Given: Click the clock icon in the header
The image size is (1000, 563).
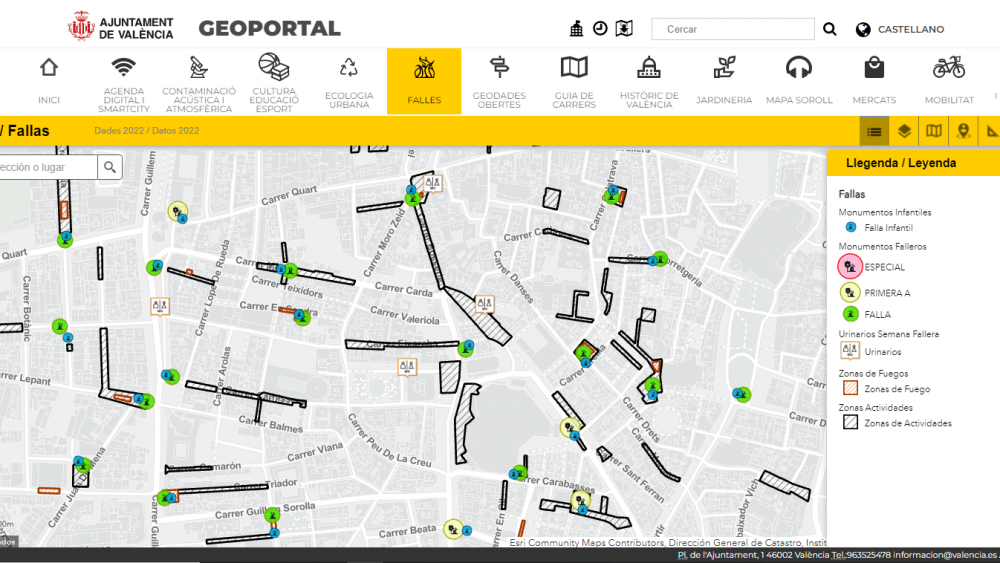Looking at the screenshot, I should coord(600,29).
